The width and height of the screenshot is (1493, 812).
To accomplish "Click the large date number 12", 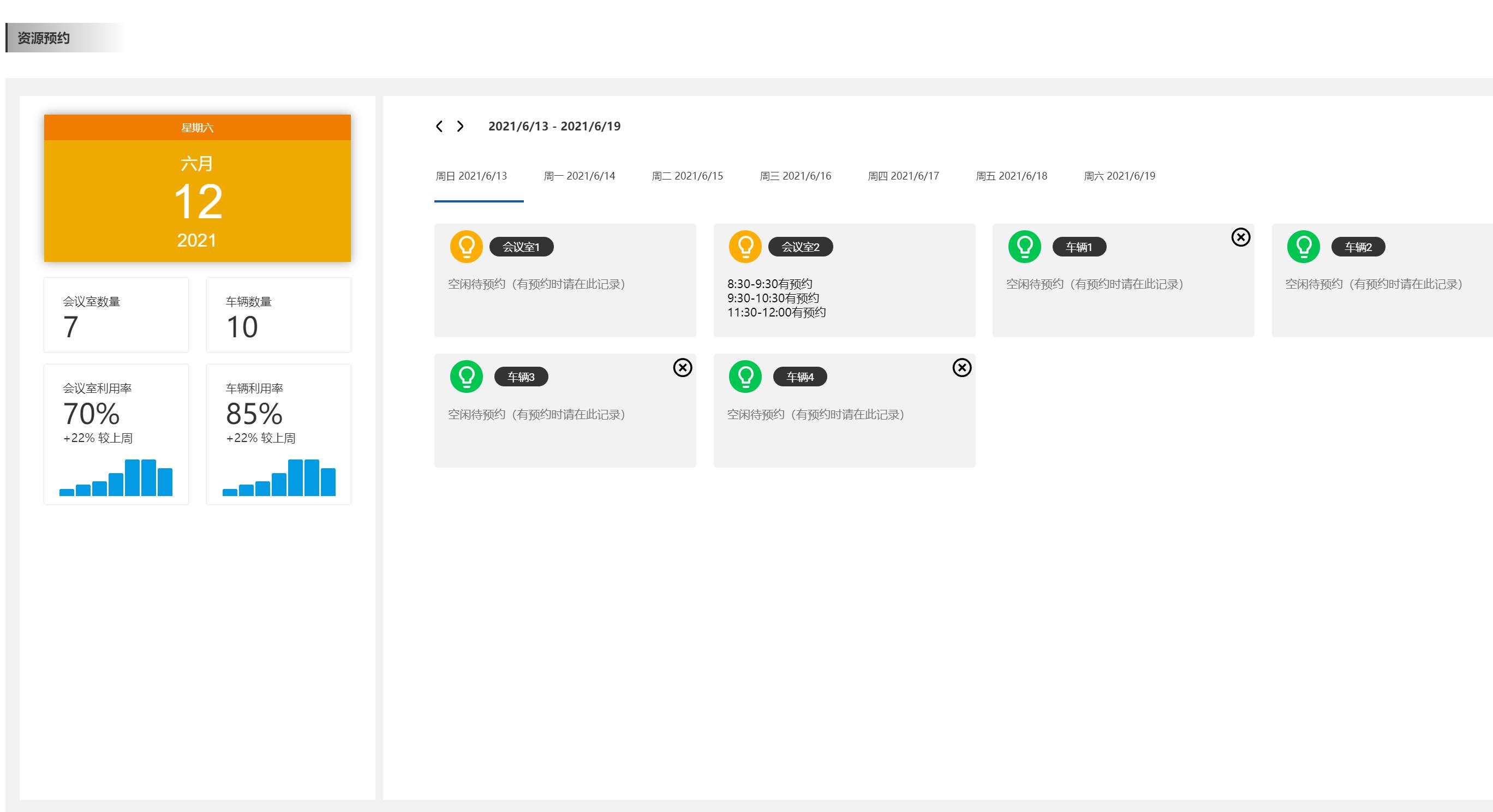I will [x=198, y=202].
